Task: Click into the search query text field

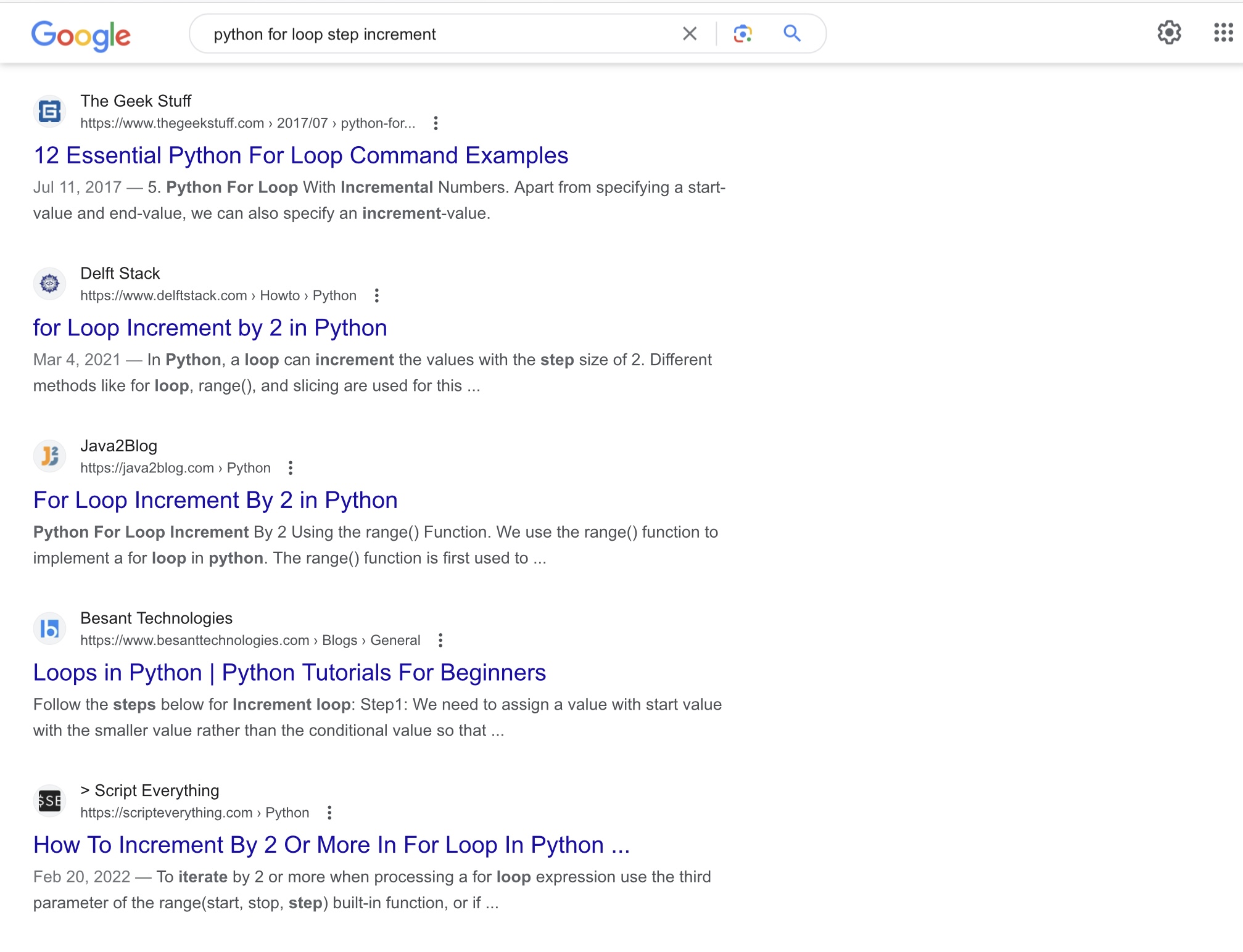Action: point(432,35)
